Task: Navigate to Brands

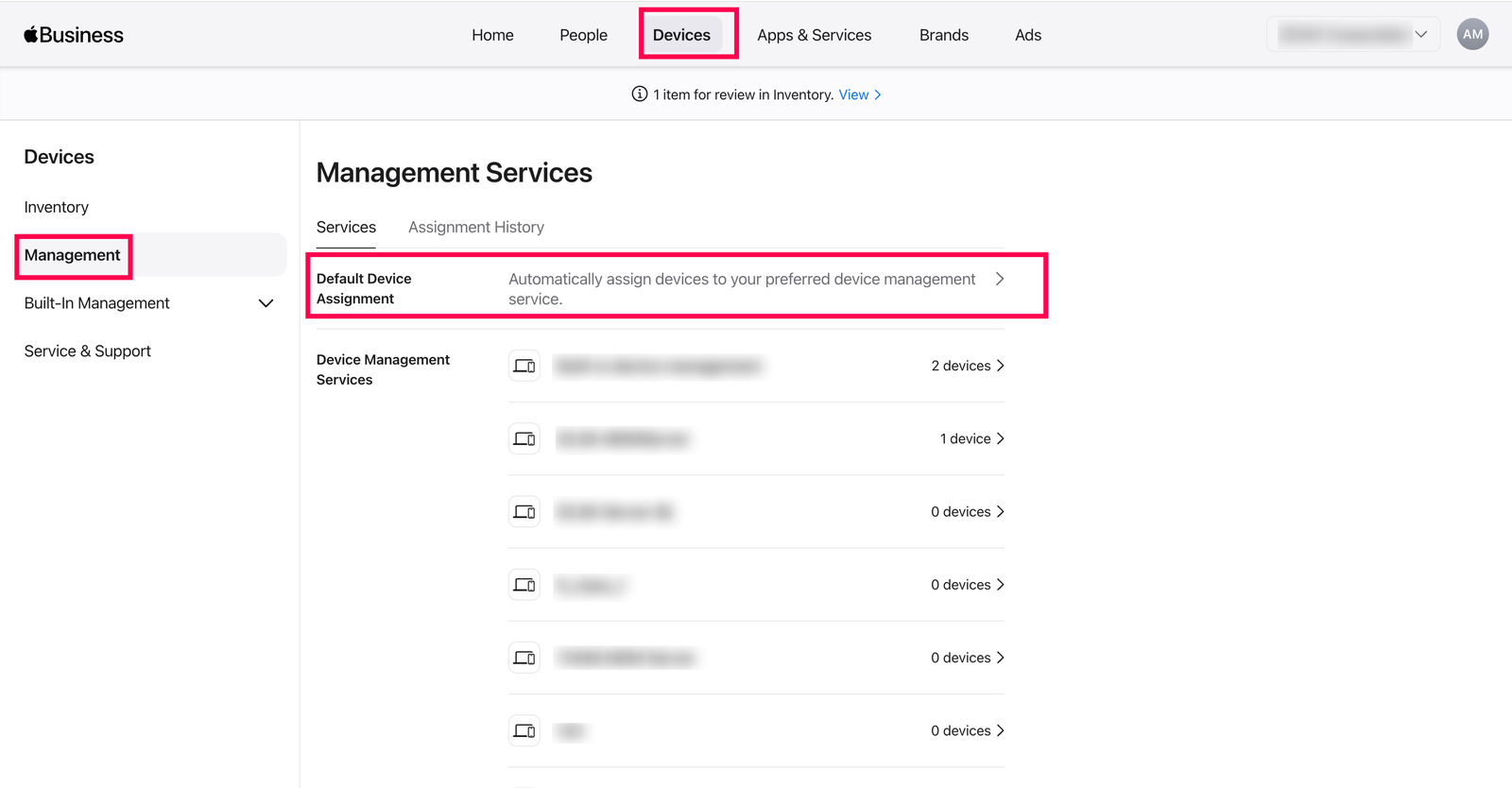Action: pos(944,35)
